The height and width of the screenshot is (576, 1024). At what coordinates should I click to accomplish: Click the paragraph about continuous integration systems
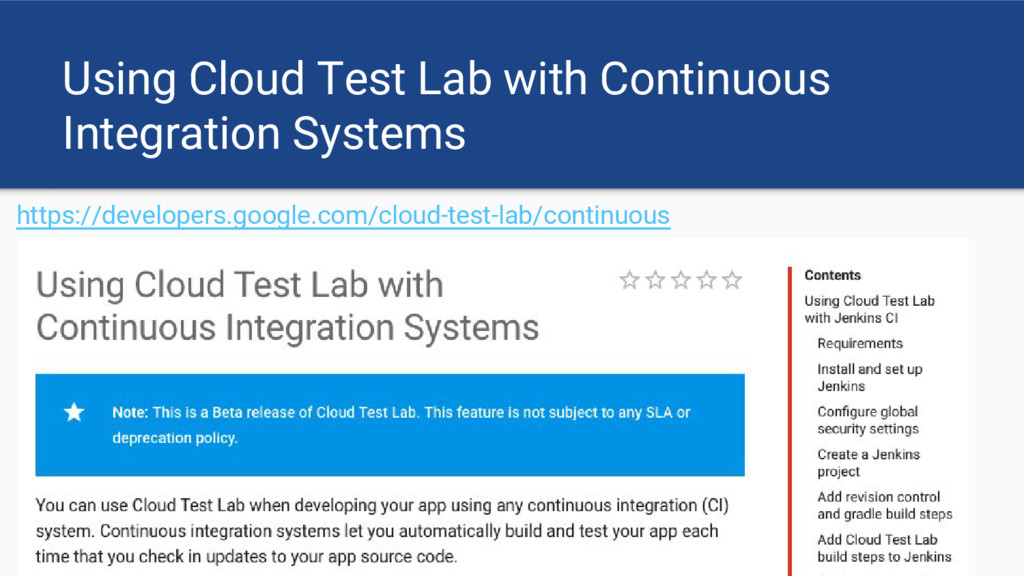(x=376, y=530)
